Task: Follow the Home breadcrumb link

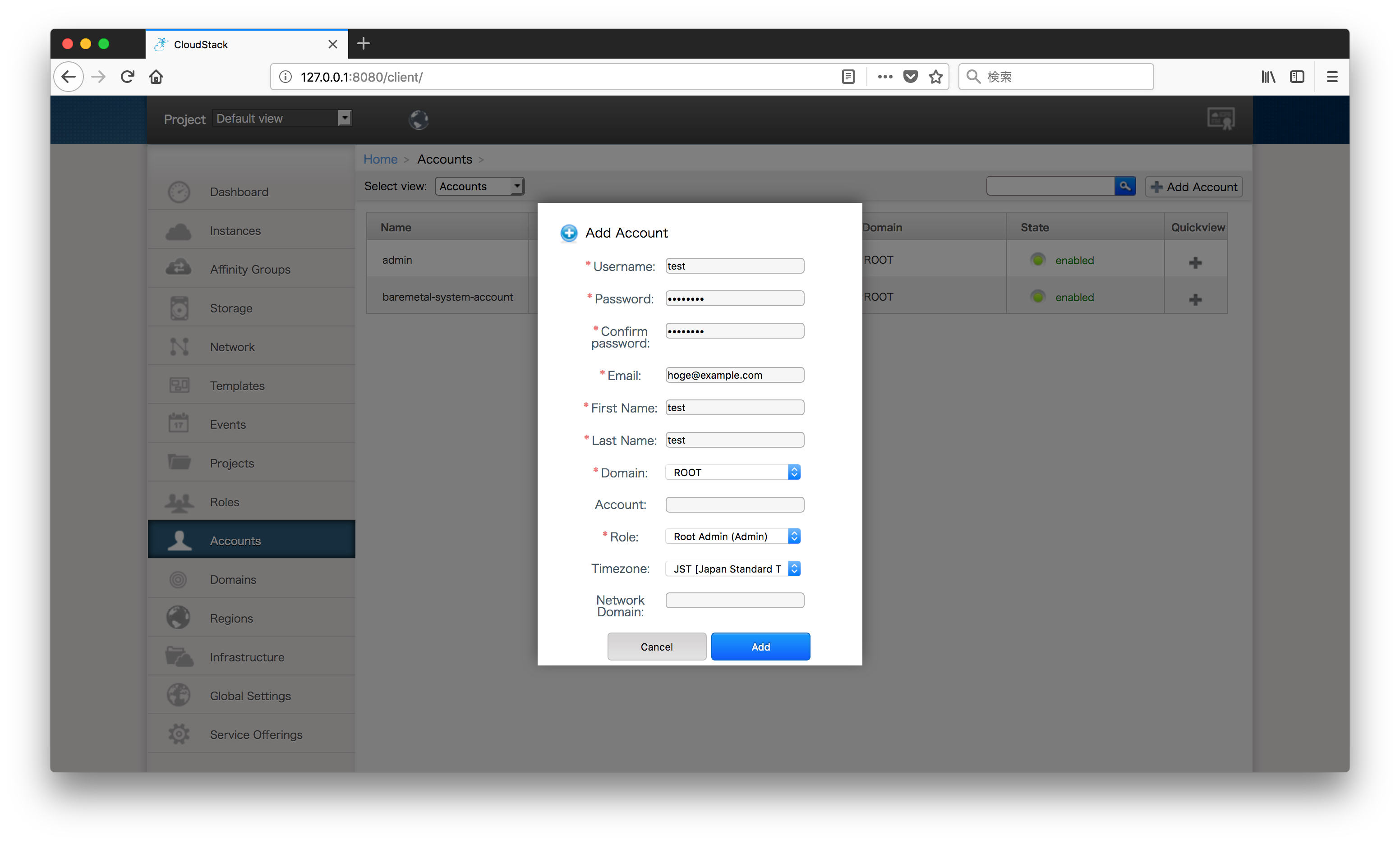Action: click(380, 159)
